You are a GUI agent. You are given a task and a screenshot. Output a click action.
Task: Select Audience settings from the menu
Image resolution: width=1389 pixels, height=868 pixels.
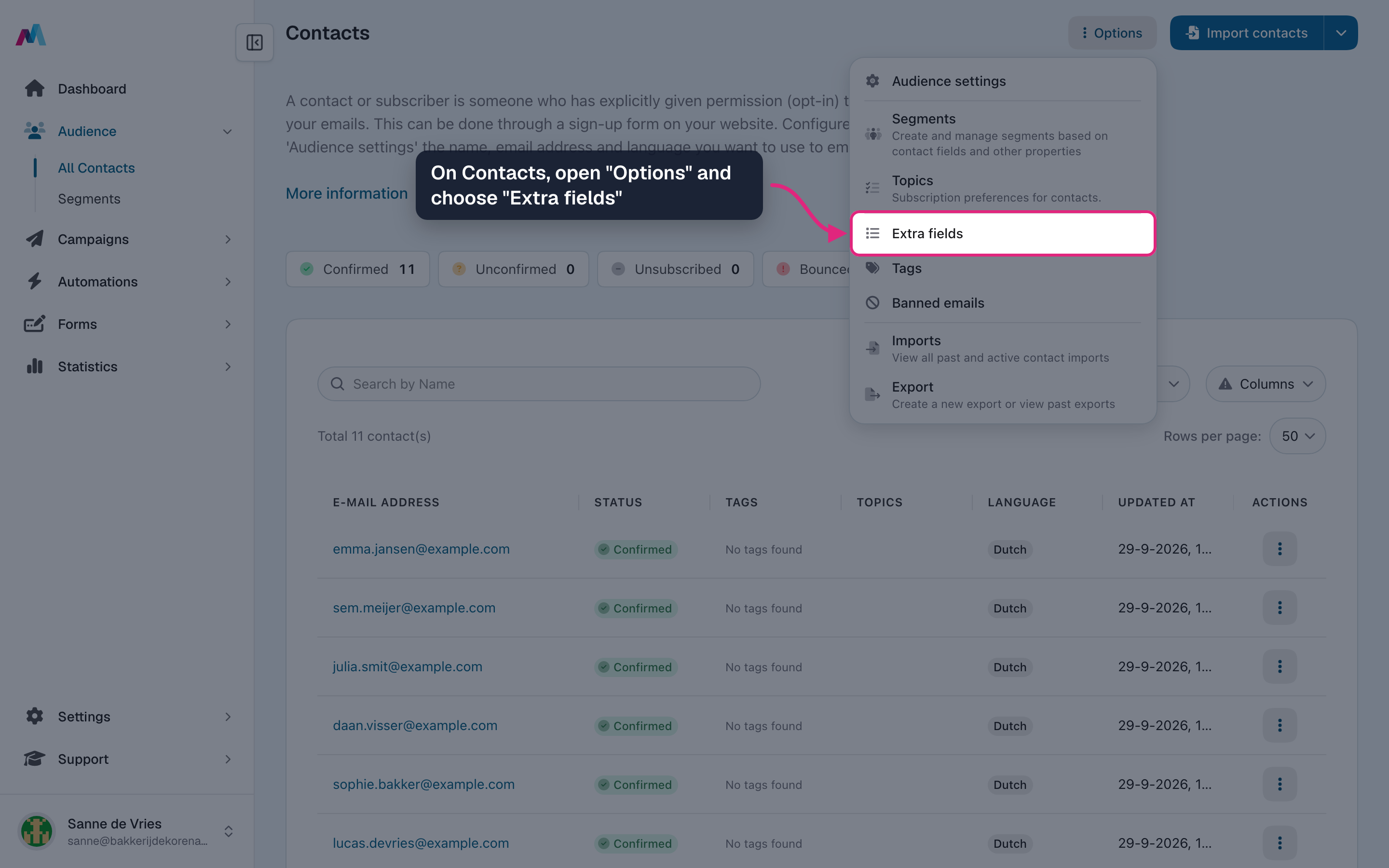(x=1002, y=81)
